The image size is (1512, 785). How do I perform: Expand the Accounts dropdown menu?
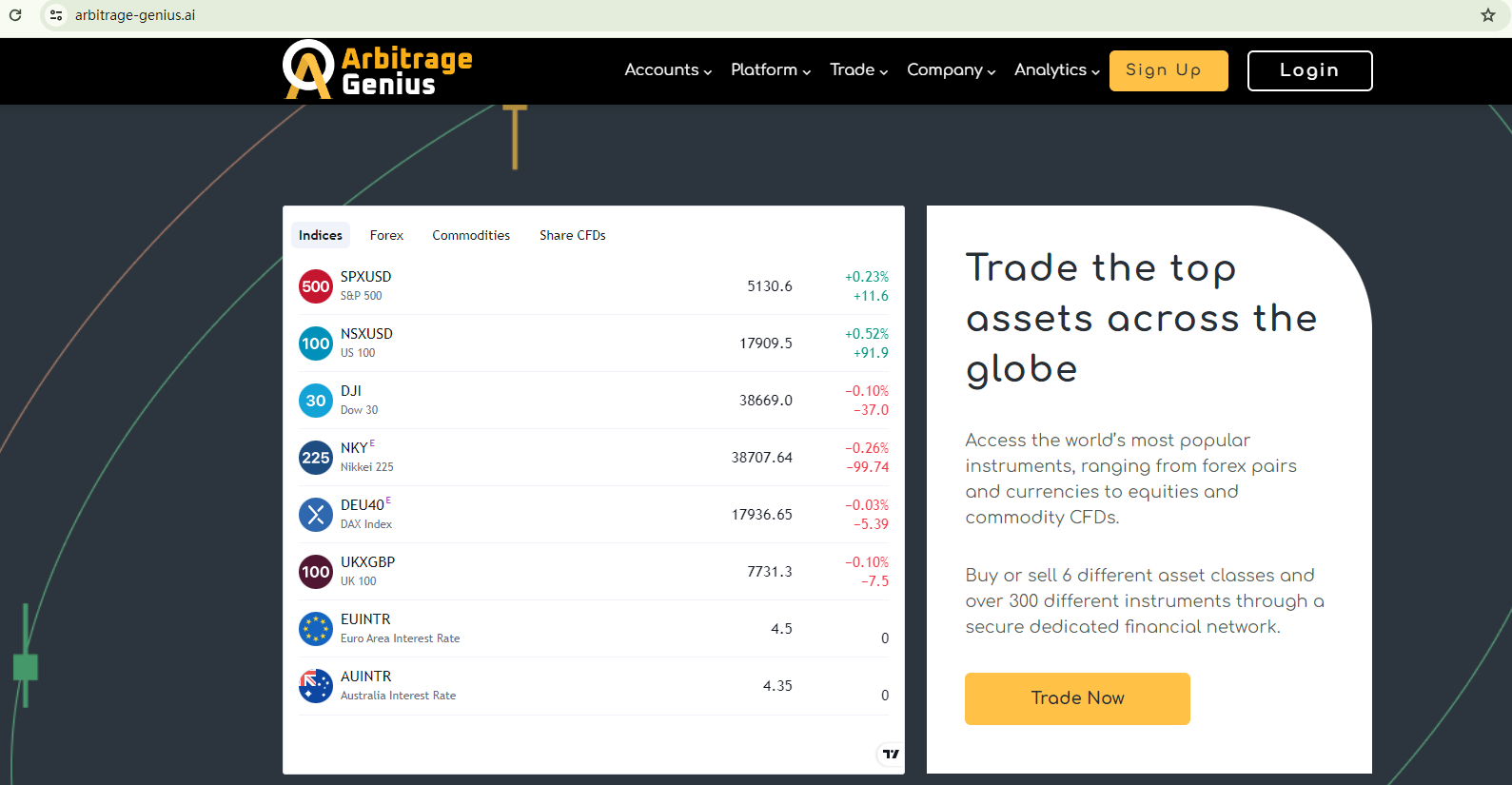(668, 70)
